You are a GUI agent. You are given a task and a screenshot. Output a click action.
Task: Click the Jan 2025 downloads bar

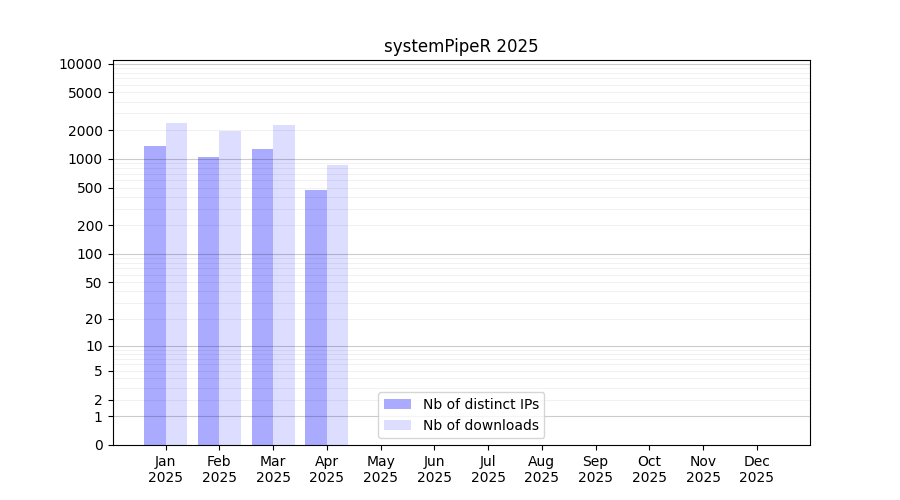(x=176, y=284)
